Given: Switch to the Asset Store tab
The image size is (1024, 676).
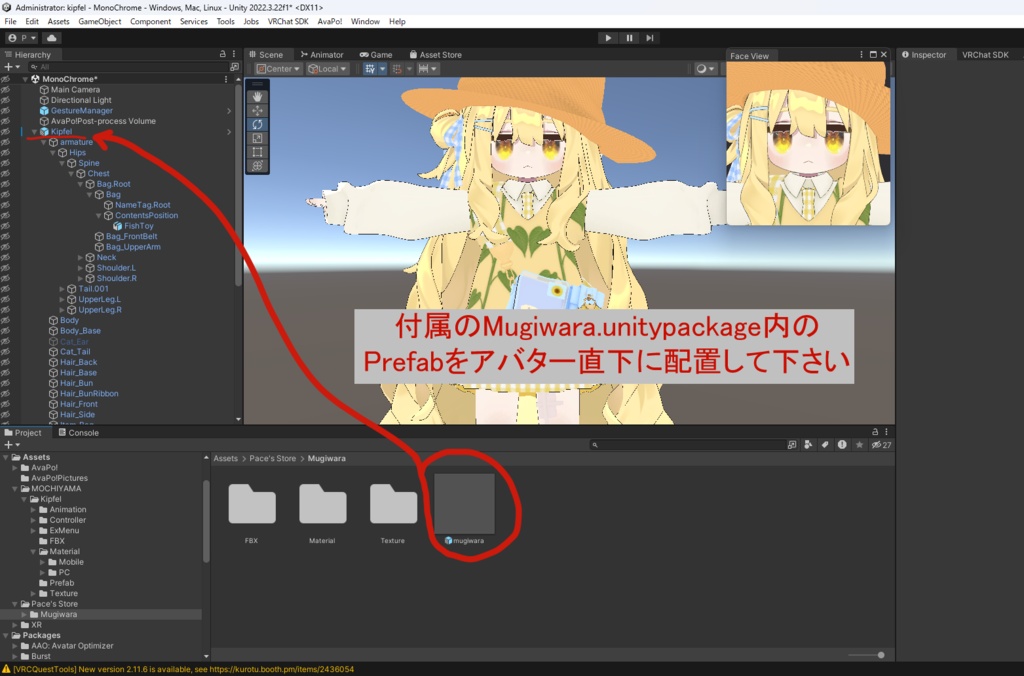Looking at the screenshot, I should (x=436, y=55).
